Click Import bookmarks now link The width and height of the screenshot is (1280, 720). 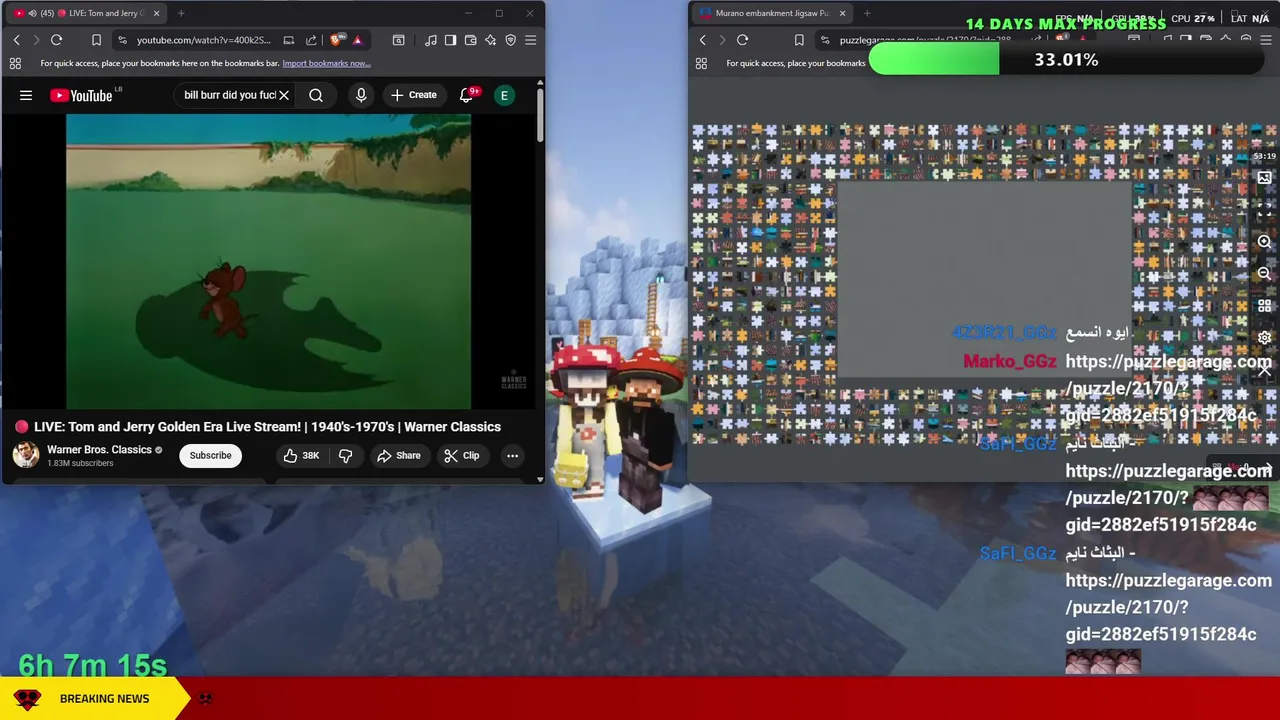coord(326,63)
